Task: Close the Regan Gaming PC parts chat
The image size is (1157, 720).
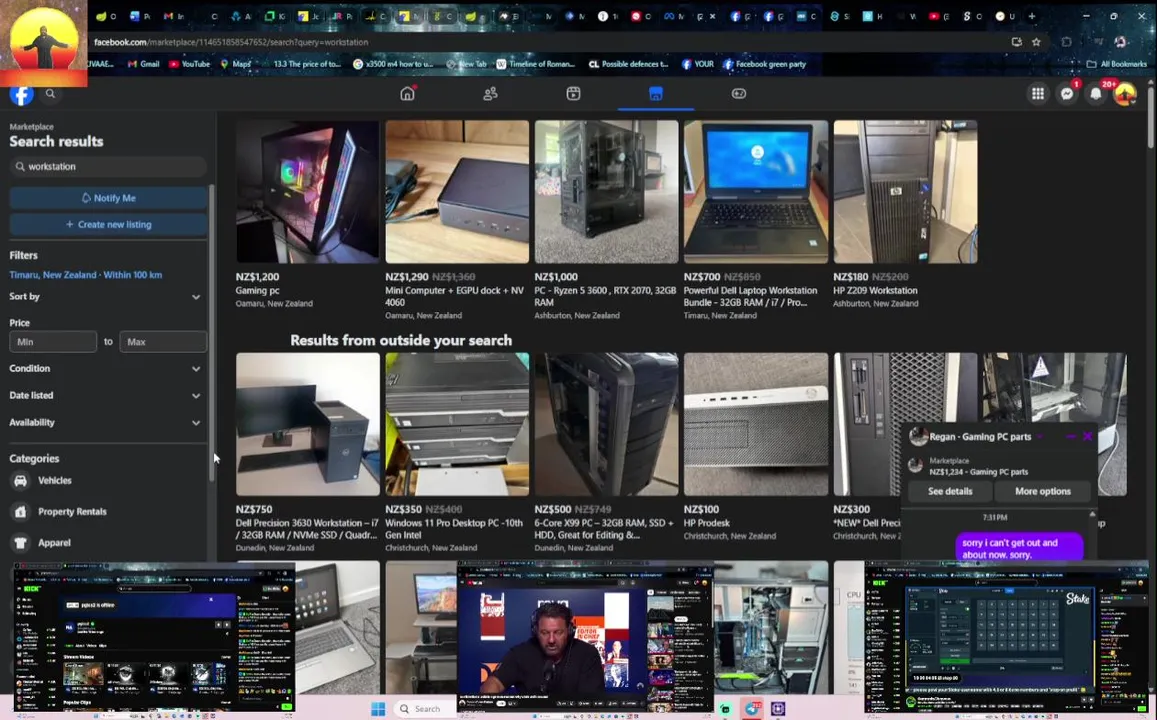Action: point(1088,436)
